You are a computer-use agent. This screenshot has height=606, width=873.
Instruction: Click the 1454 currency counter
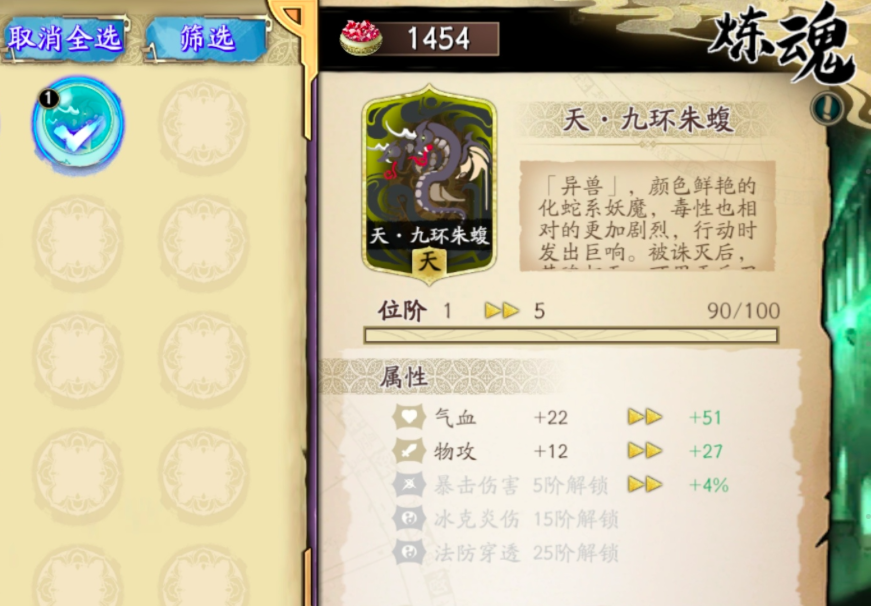tap(439, 38)
